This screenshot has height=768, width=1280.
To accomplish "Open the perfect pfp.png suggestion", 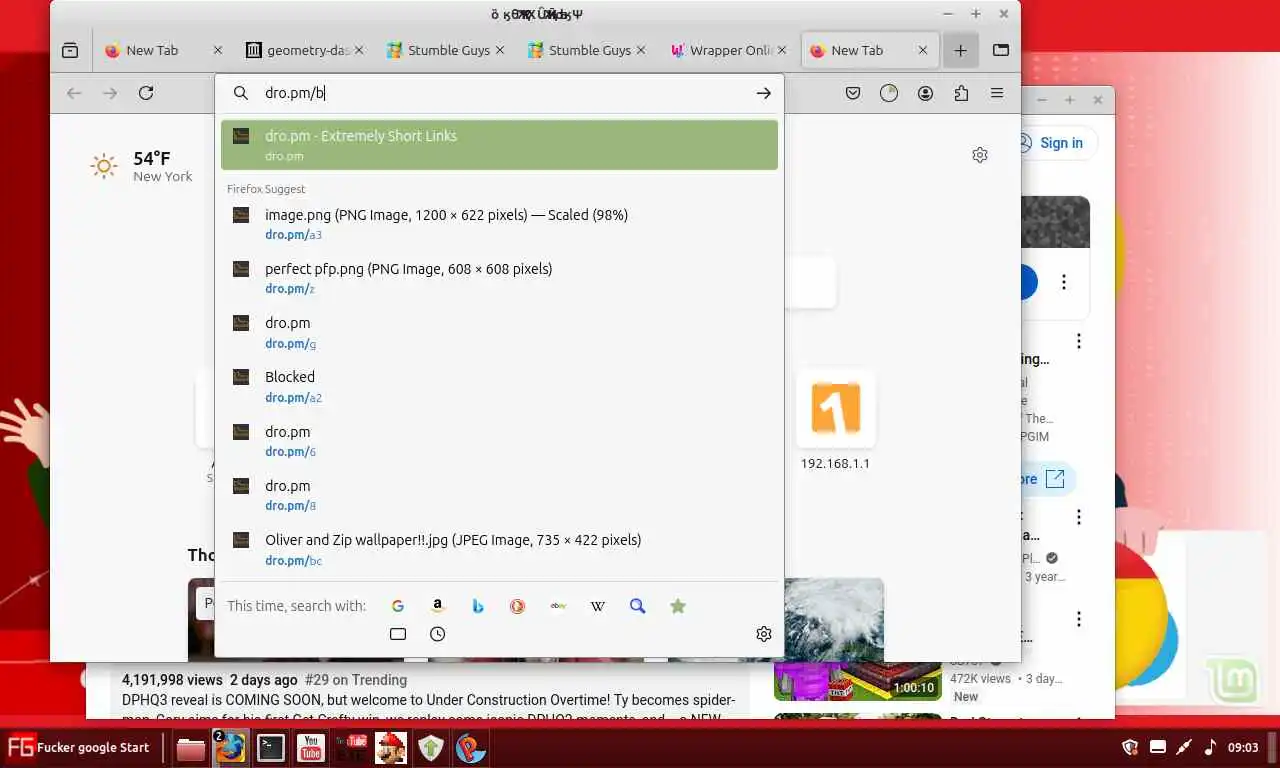I will pyautogui.click(x=499, y=278).
